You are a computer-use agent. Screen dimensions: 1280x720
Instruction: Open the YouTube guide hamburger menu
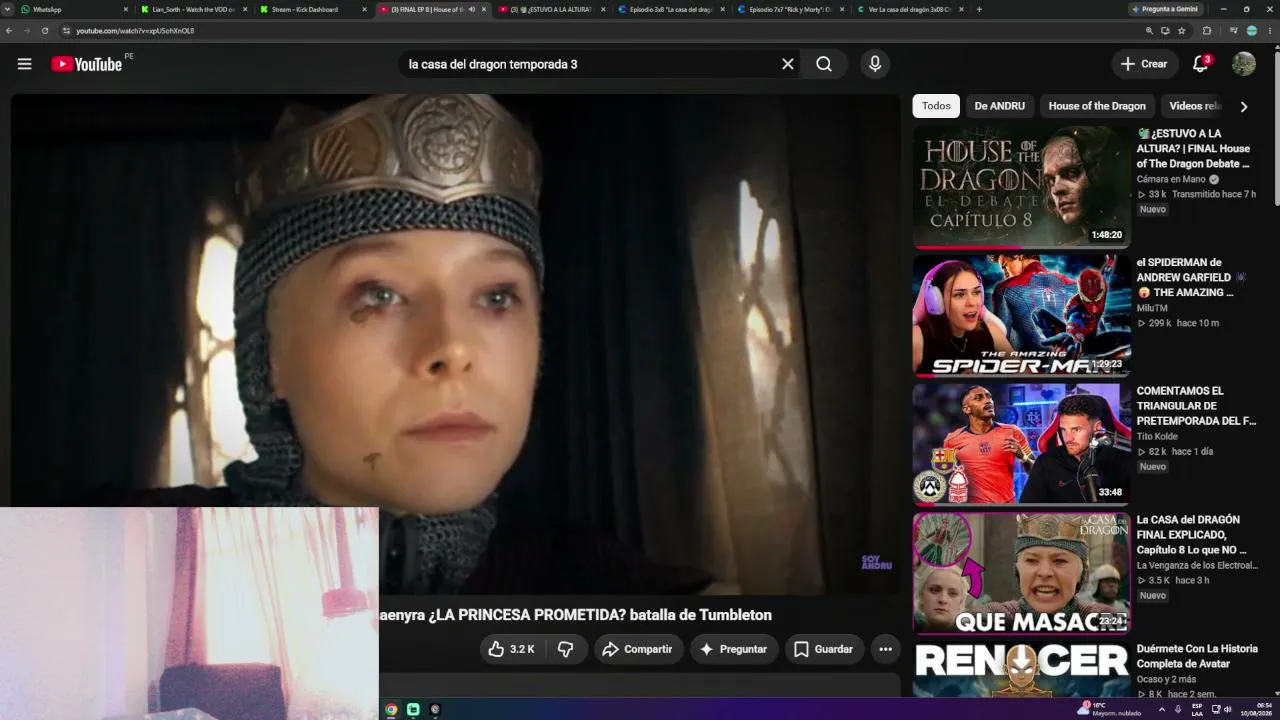tap(24, 64)
